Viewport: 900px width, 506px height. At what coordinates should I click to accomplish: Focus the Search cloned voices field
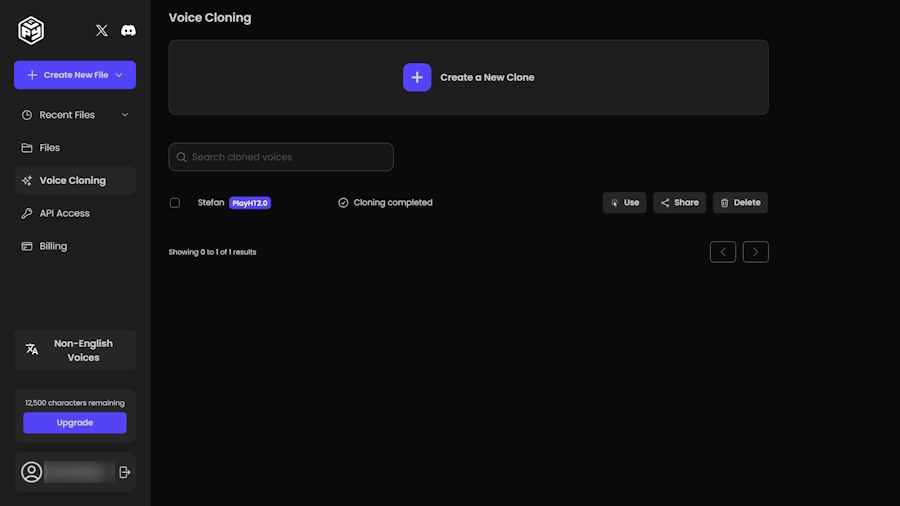click(x=281, y=157)
